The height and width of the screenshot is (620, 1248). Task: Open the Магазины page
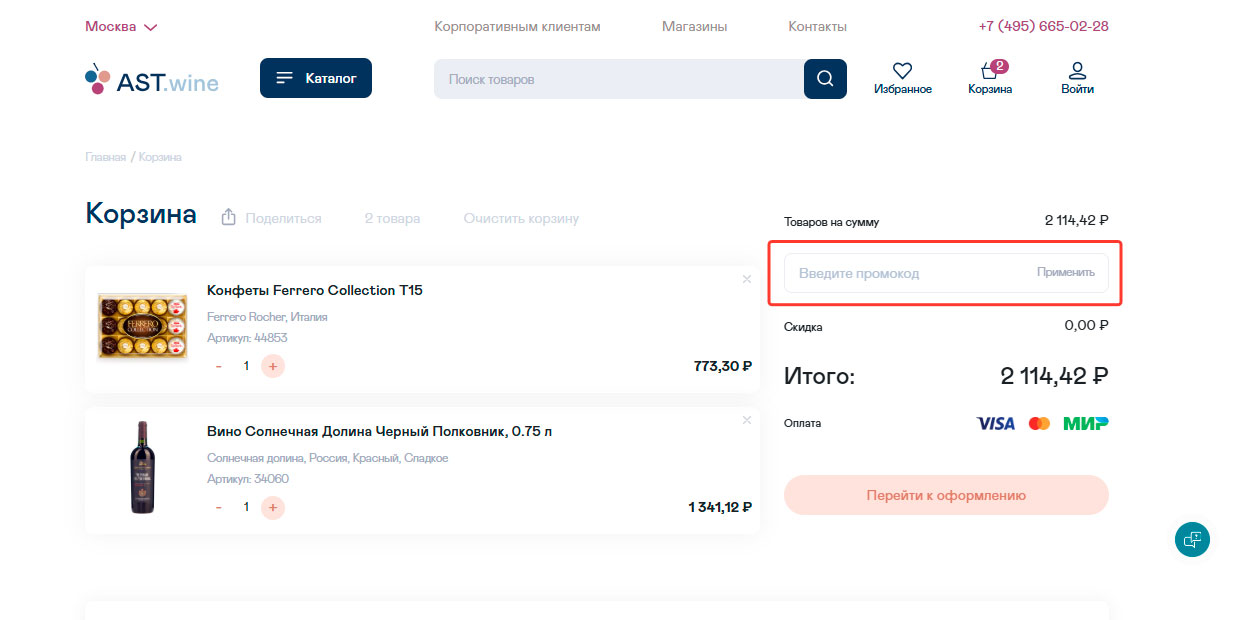click(x=694, y=27)
